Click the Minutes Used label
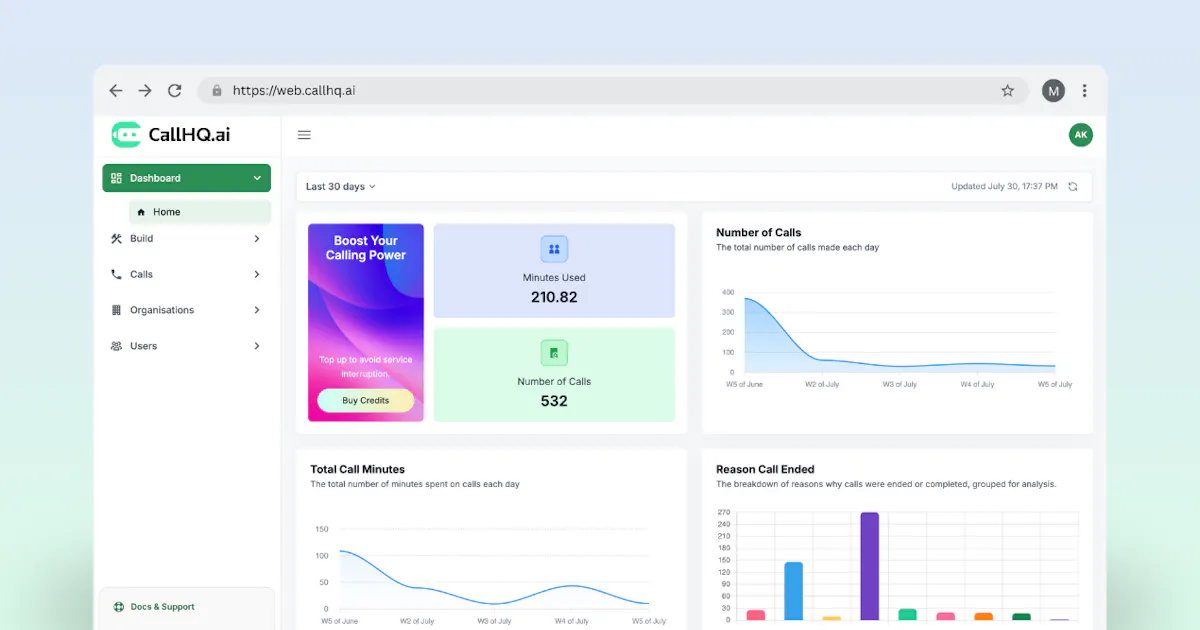The height and width of the screenshot is (630, 1200). point(554,278)
